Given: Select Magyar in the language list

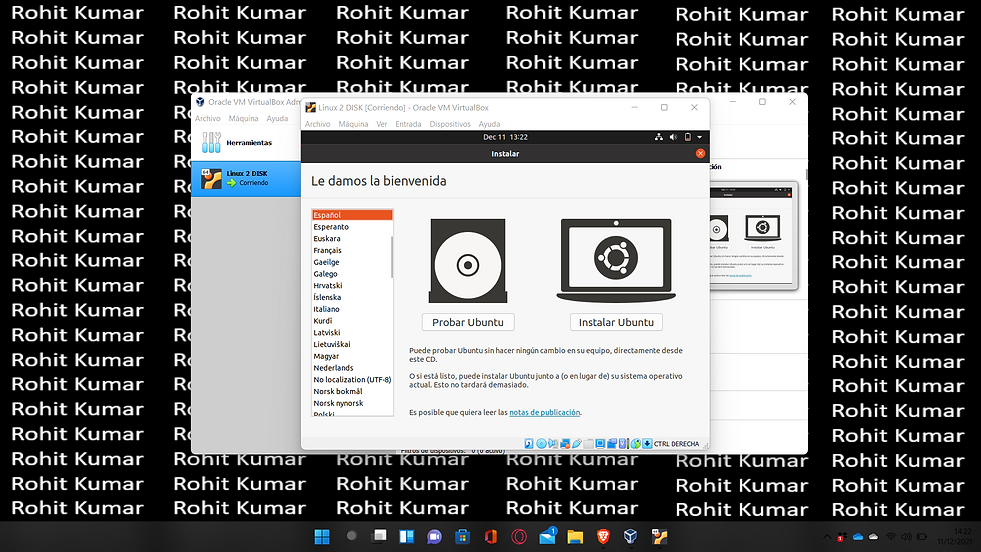Looking at the screenshot, I should (x=352, y=356).
